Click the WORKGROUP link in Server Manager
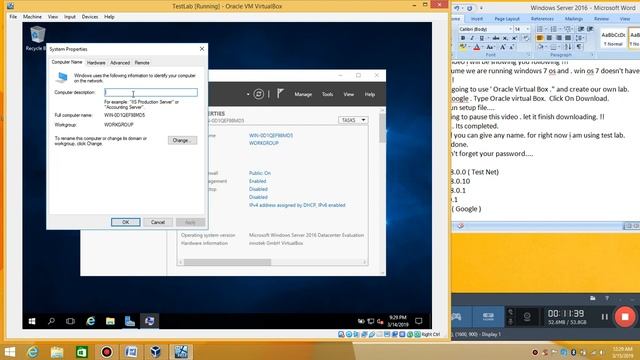 (264, 143)
